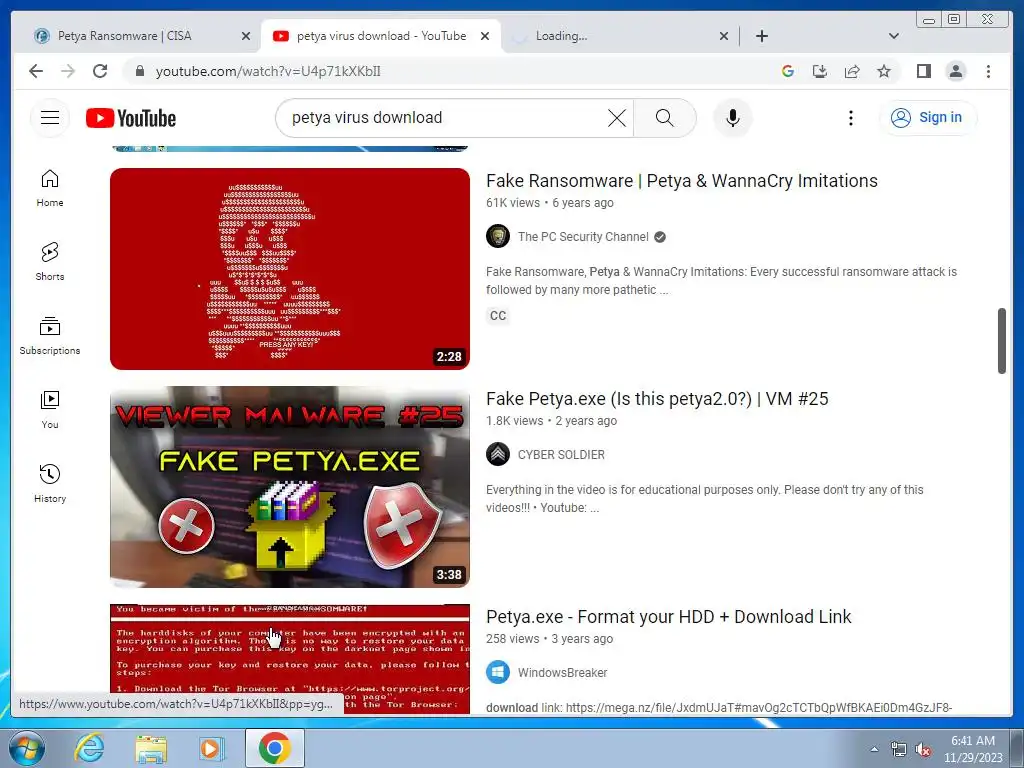Image resolution: width=1024 pixels, height=768 pixels.
Task: Click the address bar URL
Action: [x=268, y=71]
